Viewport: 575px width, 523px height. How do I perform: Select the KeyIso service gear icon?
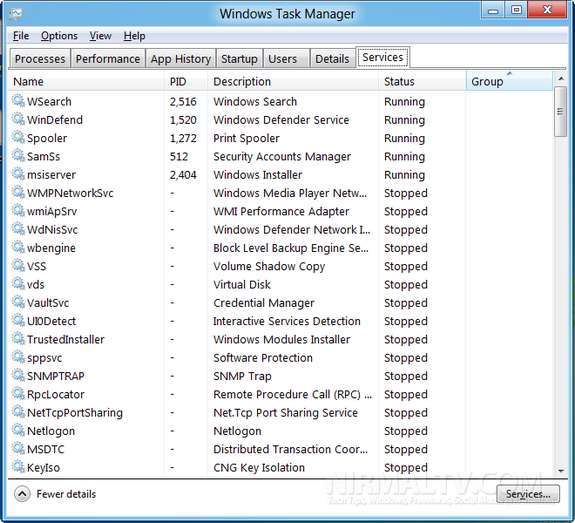click(x=18, y=467)
